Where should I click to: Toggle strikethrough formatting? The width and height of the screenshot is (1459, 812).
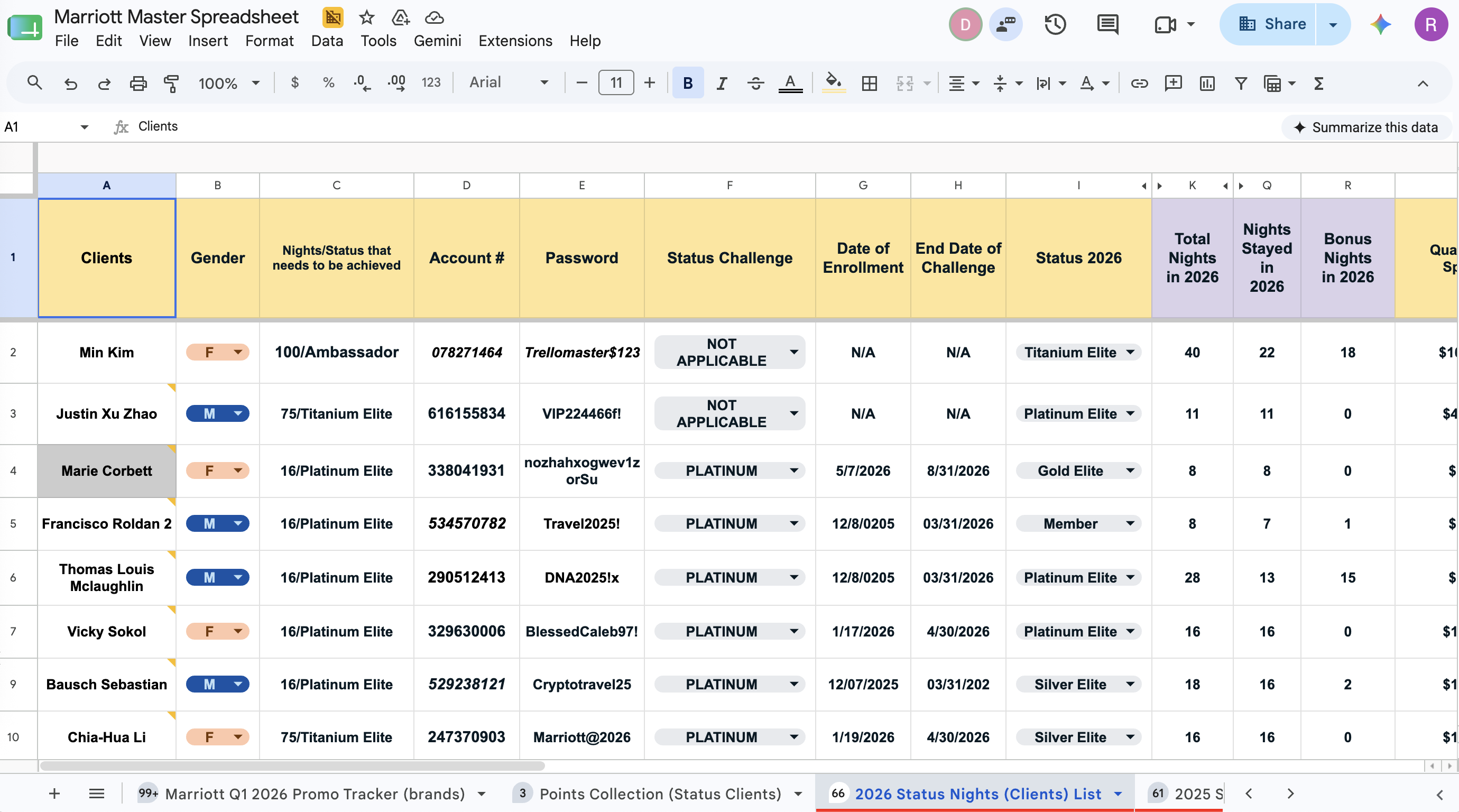click(x=755, y=83)
